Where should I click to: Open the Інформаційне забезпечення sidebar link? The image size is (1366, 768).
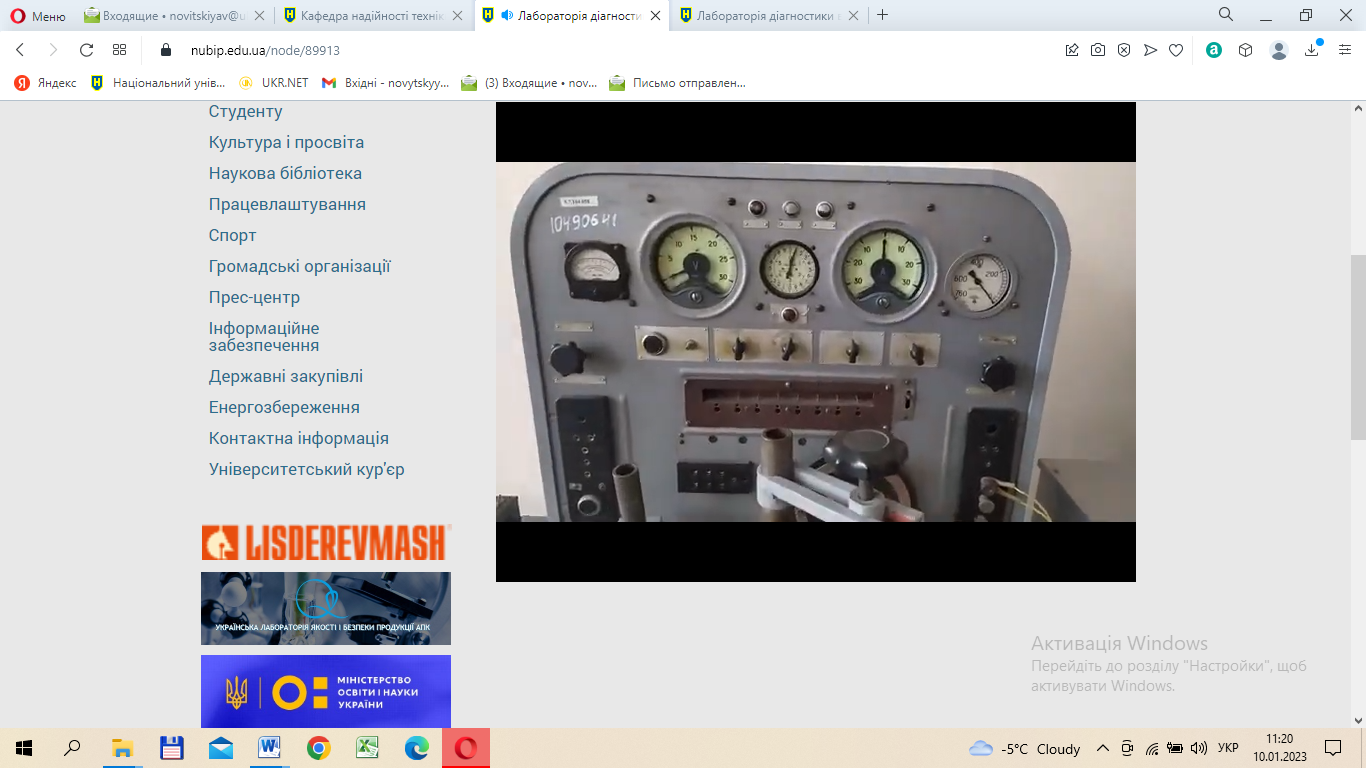pos(264,337)
